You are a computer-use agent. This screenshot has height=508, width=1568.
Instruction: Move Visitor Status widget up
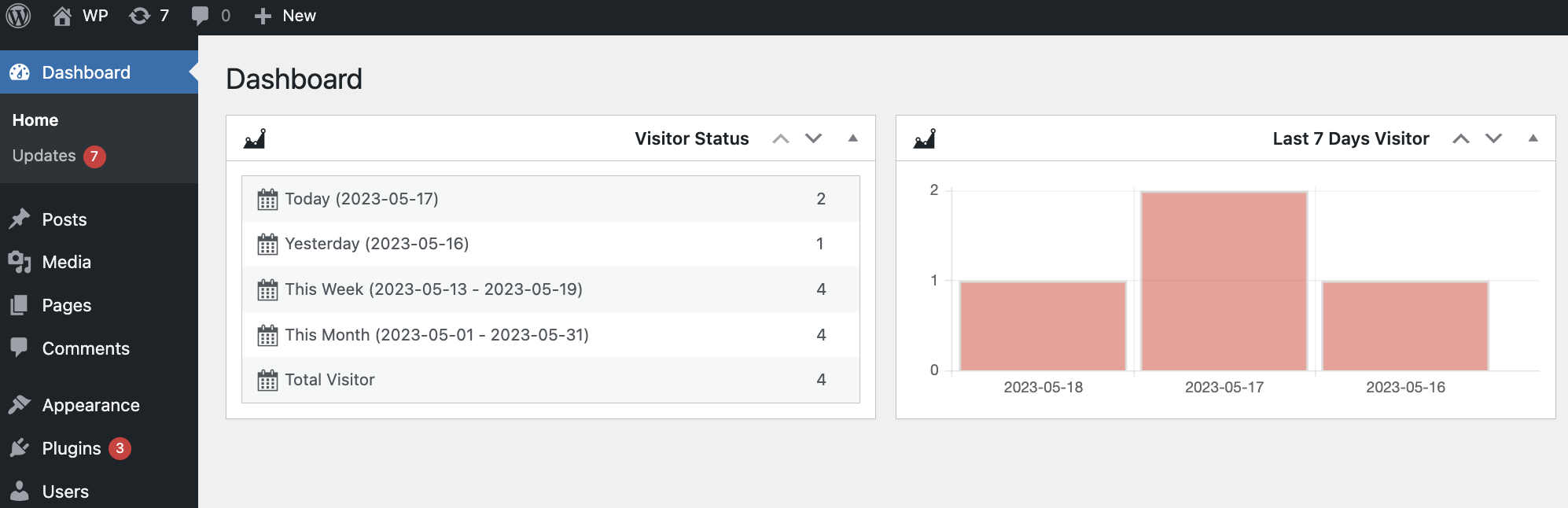(x=780, y=138)
